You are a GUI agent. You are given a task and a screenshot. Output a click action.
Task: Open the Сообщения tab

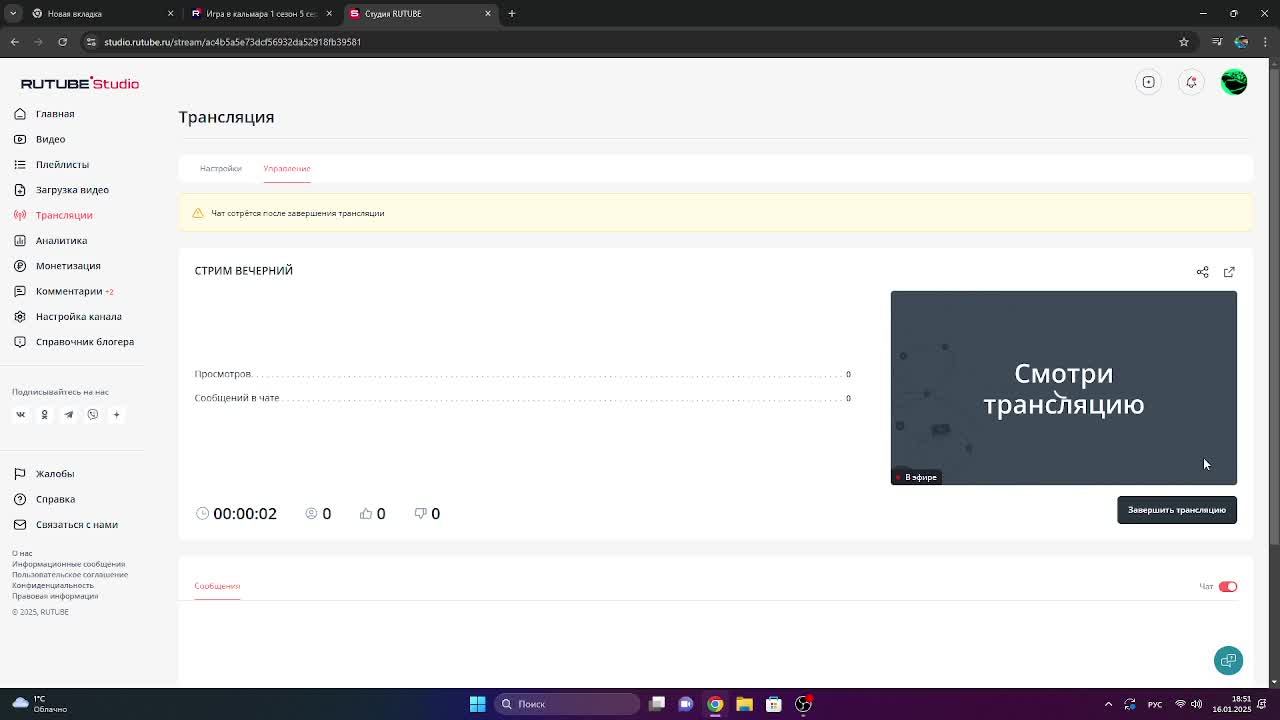click(x=217, y=586)
